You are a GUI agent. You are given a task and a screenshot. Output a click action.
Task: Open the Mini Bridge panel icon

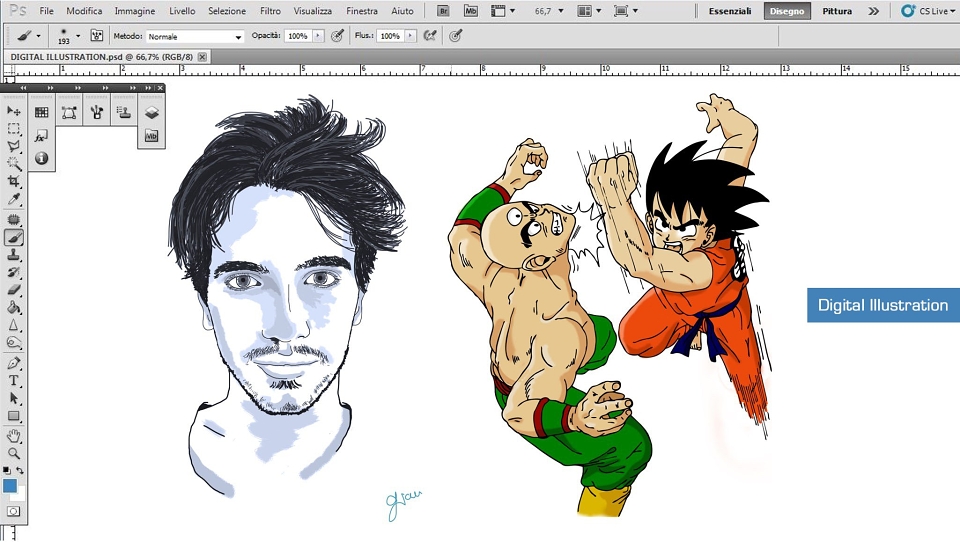click(151, 135)
